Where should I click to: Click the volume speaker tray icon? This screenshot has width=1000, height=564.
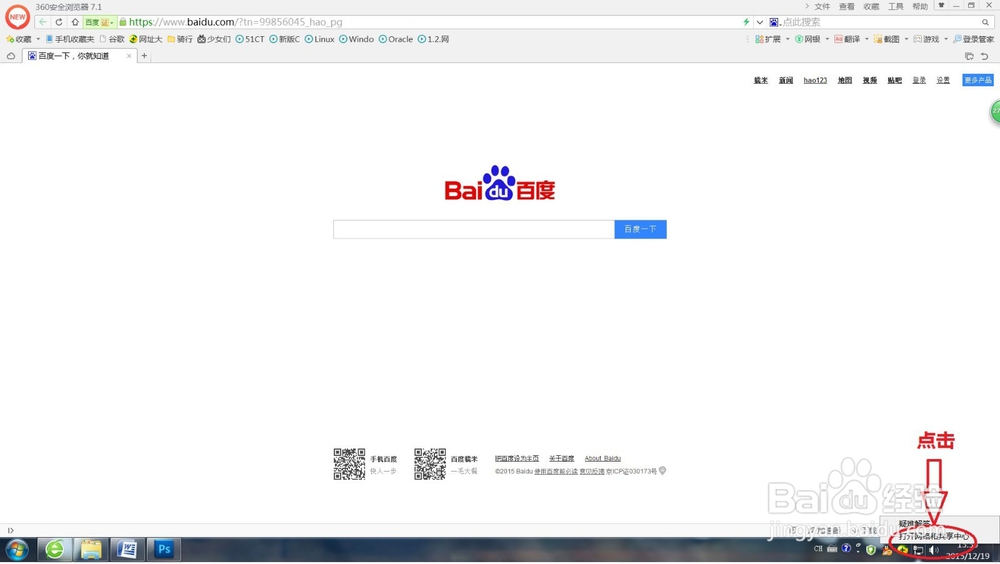(934, 549)
